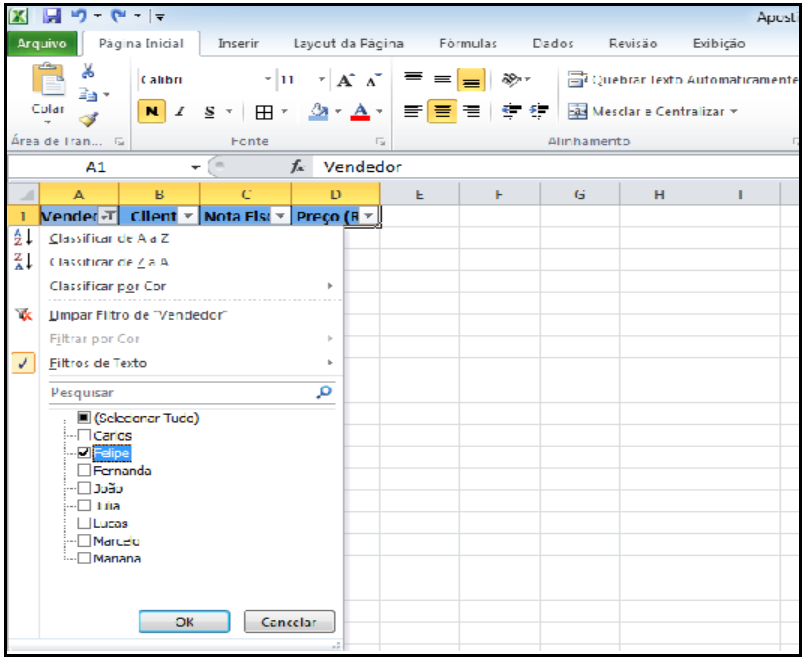Click the Paste (Colar) clipboard icon
Screen dimensions: 805x658
pos(47,84)
